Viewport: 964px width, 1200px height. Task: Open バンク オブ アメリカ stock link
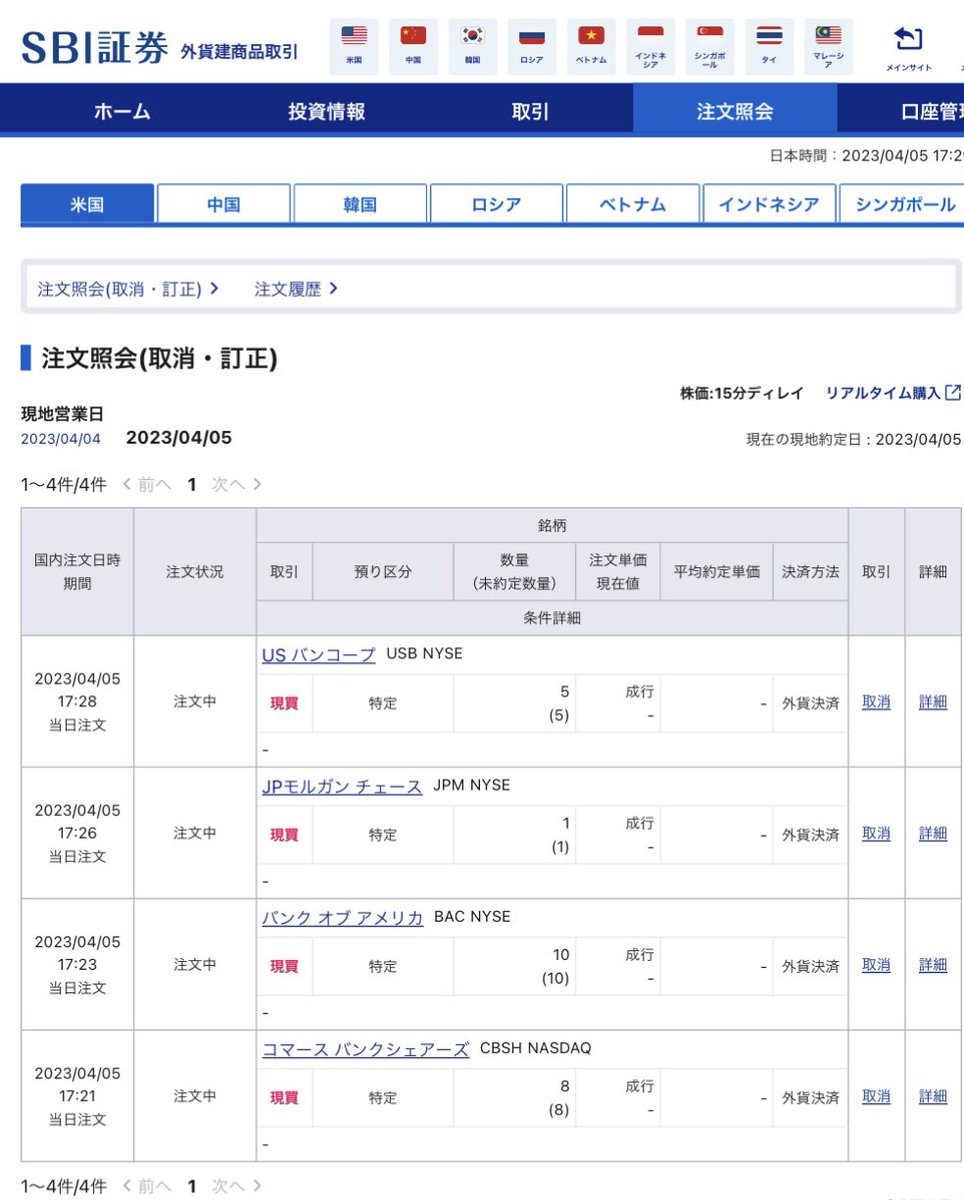pyautogui.click(x=343, y=918)
